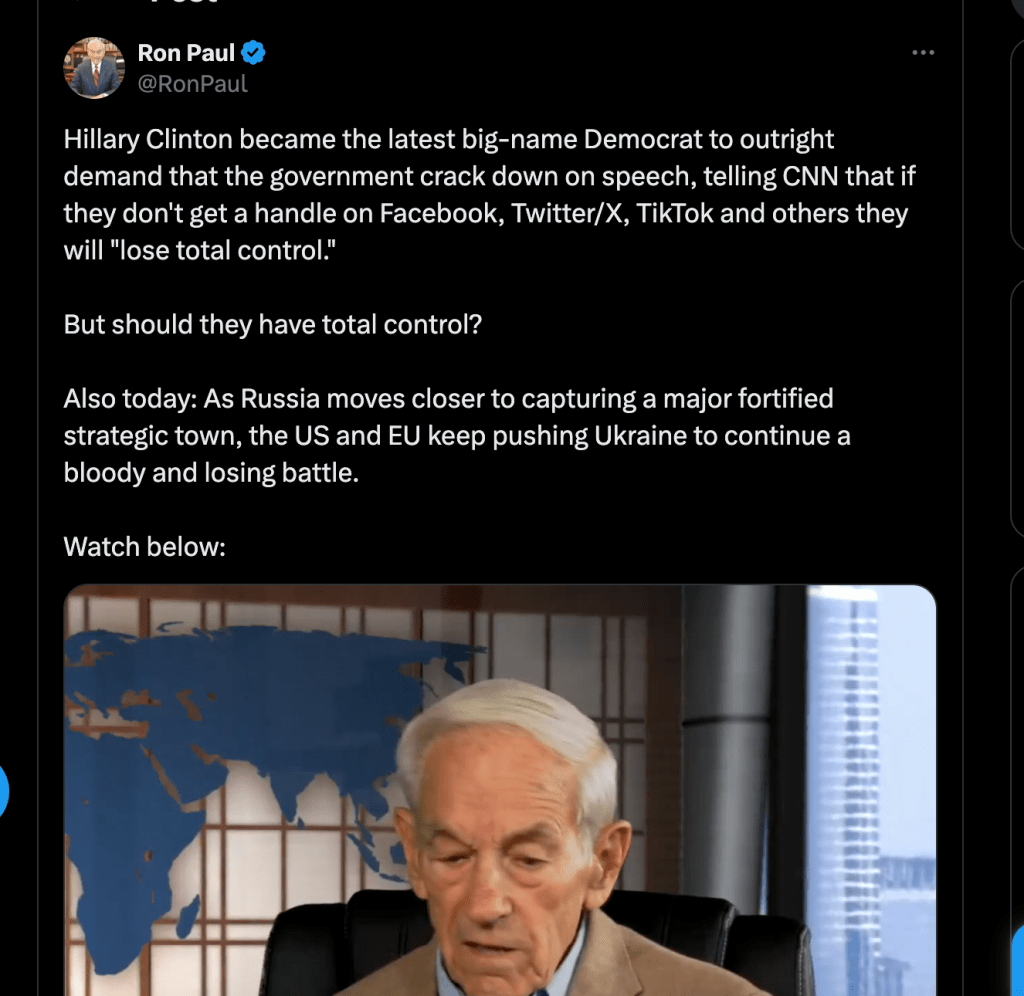This screenshot has width=1024, height=996.
Task: Click the blue verified badge next to Ron Paul
Action: [255, 53]
